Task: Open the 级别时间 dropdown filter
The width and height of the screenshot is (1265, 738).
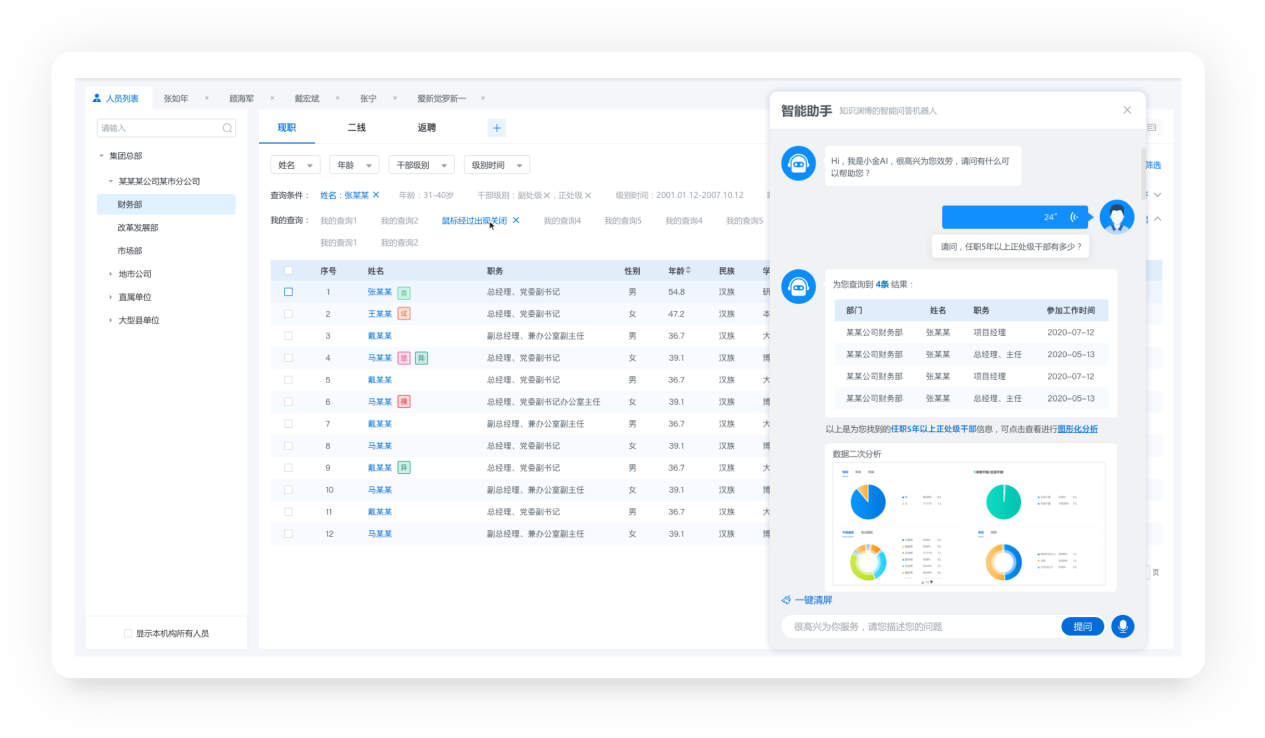Action: click(496, 165)
